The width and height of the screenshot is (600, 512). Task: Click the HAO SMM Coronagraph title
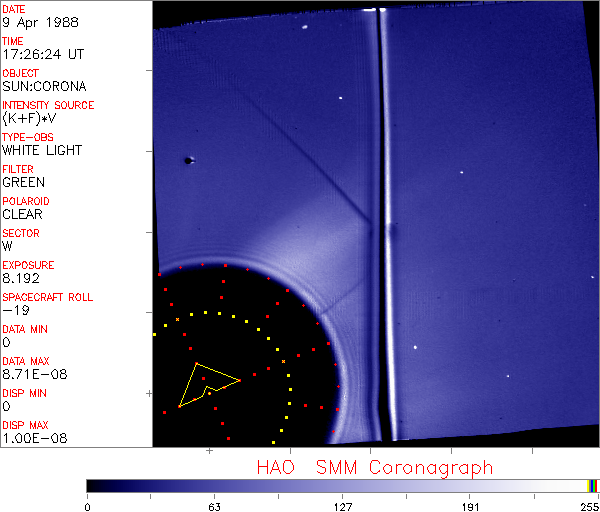coord(375,467)
